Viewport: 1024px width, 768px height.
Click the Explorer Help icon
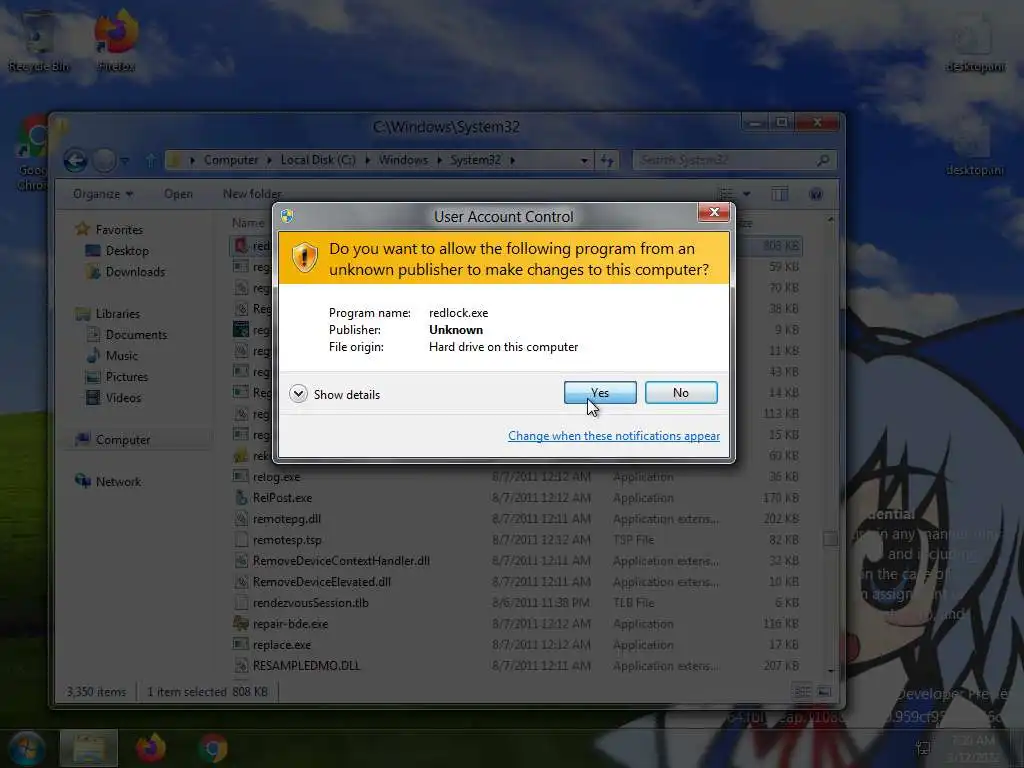816,194
